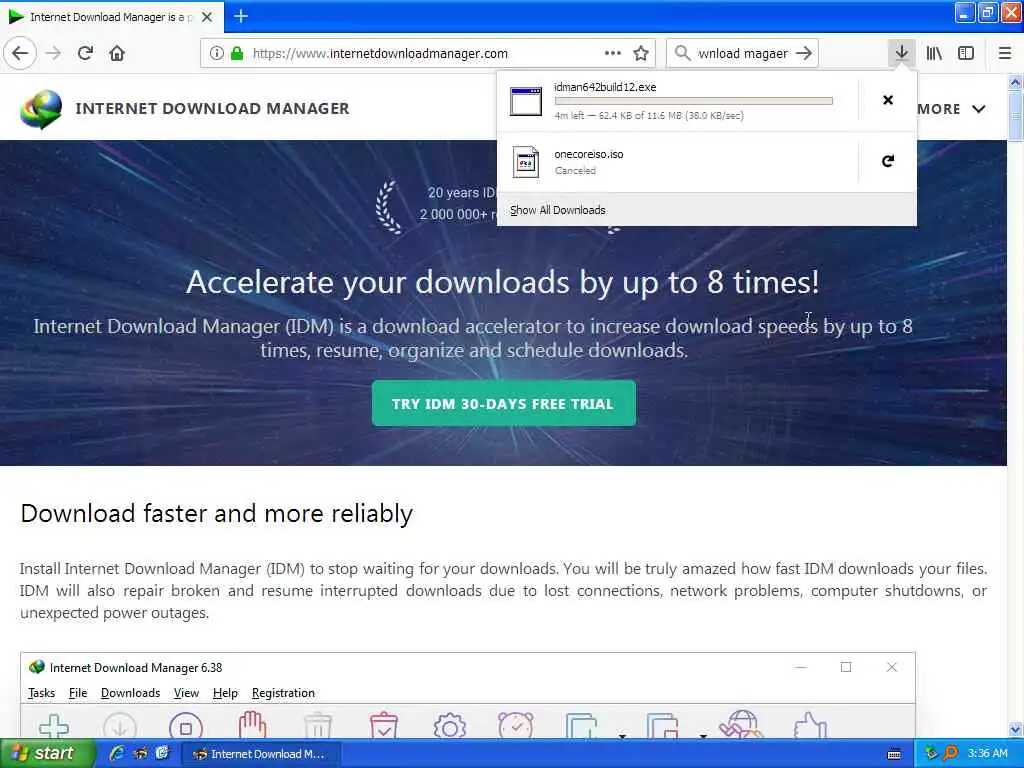The width and height of the screenshot is (1024, 768).
Task: Click the green padlock security icon
Action: 237,54
